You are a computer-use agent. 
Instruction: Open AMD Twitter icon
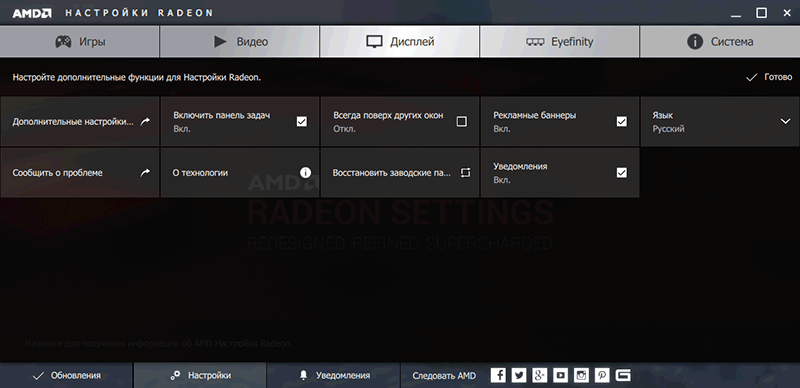point(519,376)
